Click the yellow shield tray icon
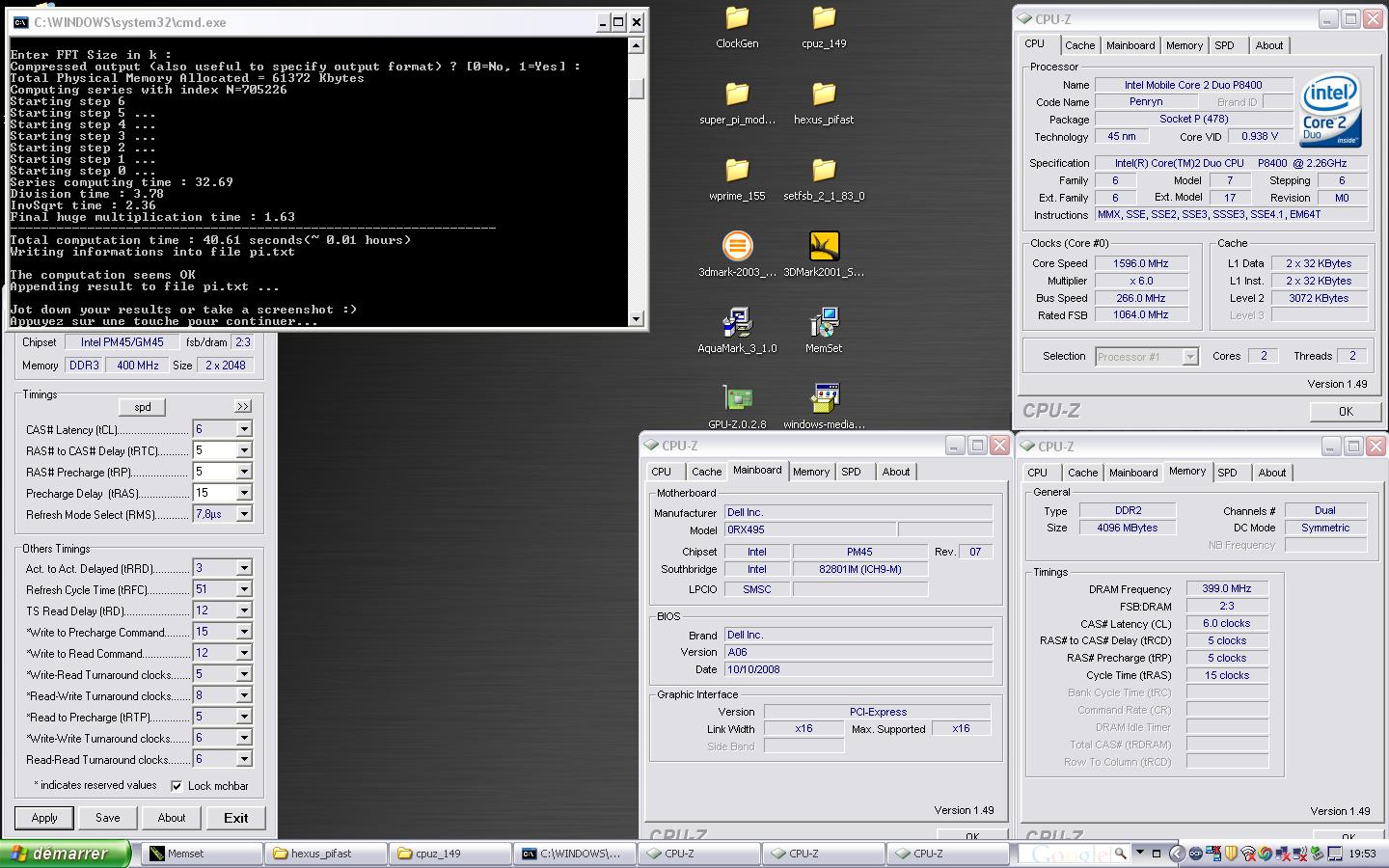 (x=1230, y=854)
